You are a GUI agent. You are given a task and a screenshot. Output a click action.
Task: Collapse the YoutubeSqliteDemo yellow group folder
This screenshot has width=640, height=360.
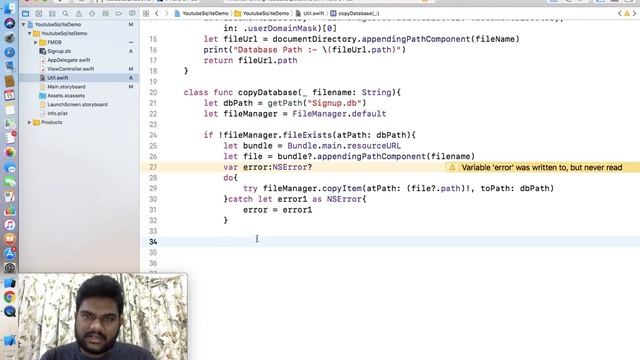30,33
